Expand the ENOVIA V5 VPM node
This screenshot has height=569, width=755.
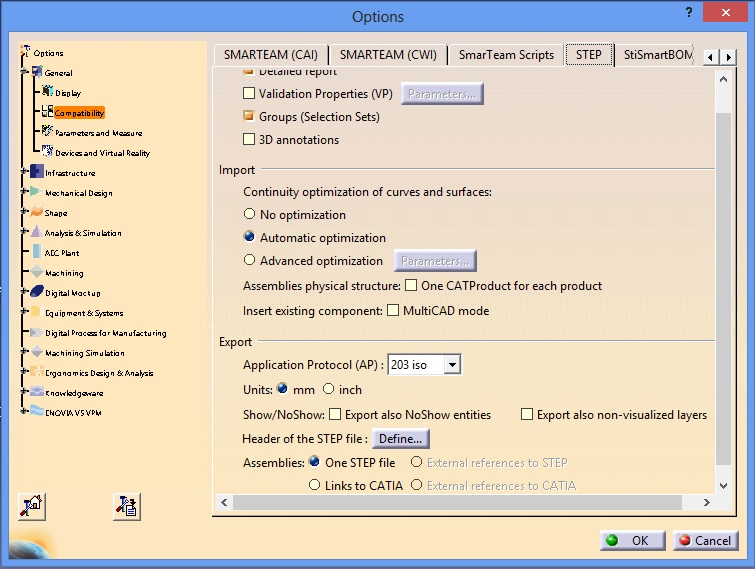[x=23, y=411]
